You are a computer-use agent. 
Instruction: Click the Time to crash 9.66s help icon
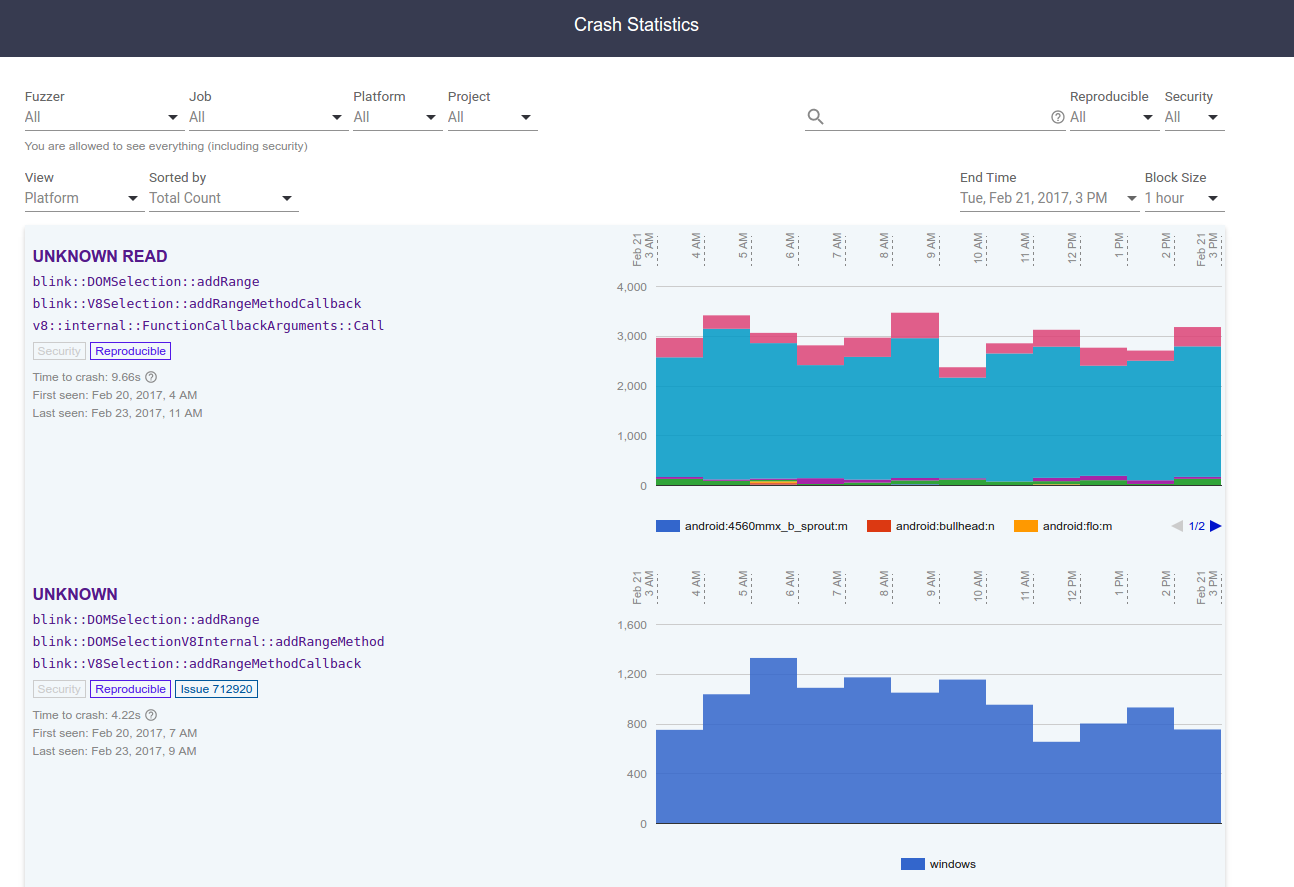click(x=151, y=377)
